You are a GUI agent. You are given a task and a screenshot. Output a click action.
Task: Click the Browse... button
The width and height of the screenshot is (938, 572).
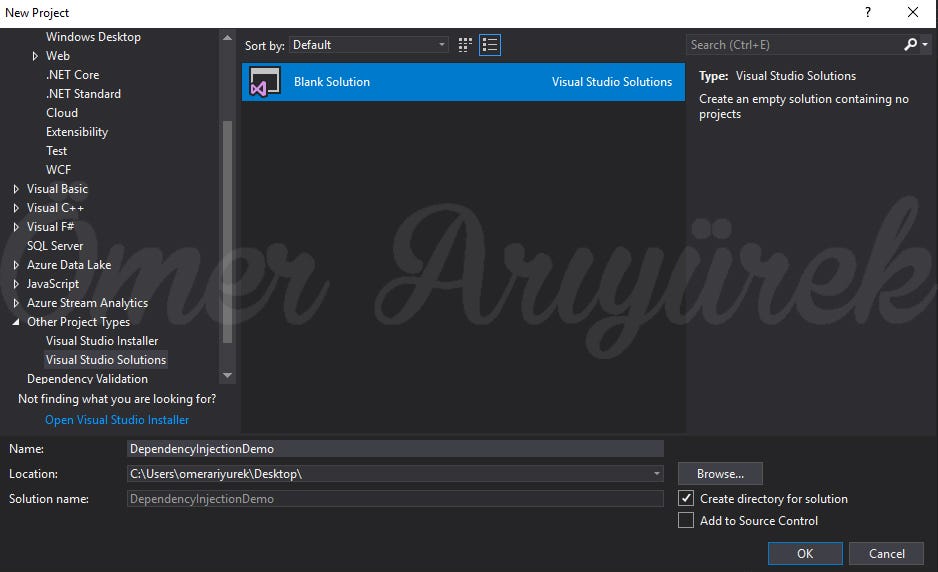[x=720, y=474]
